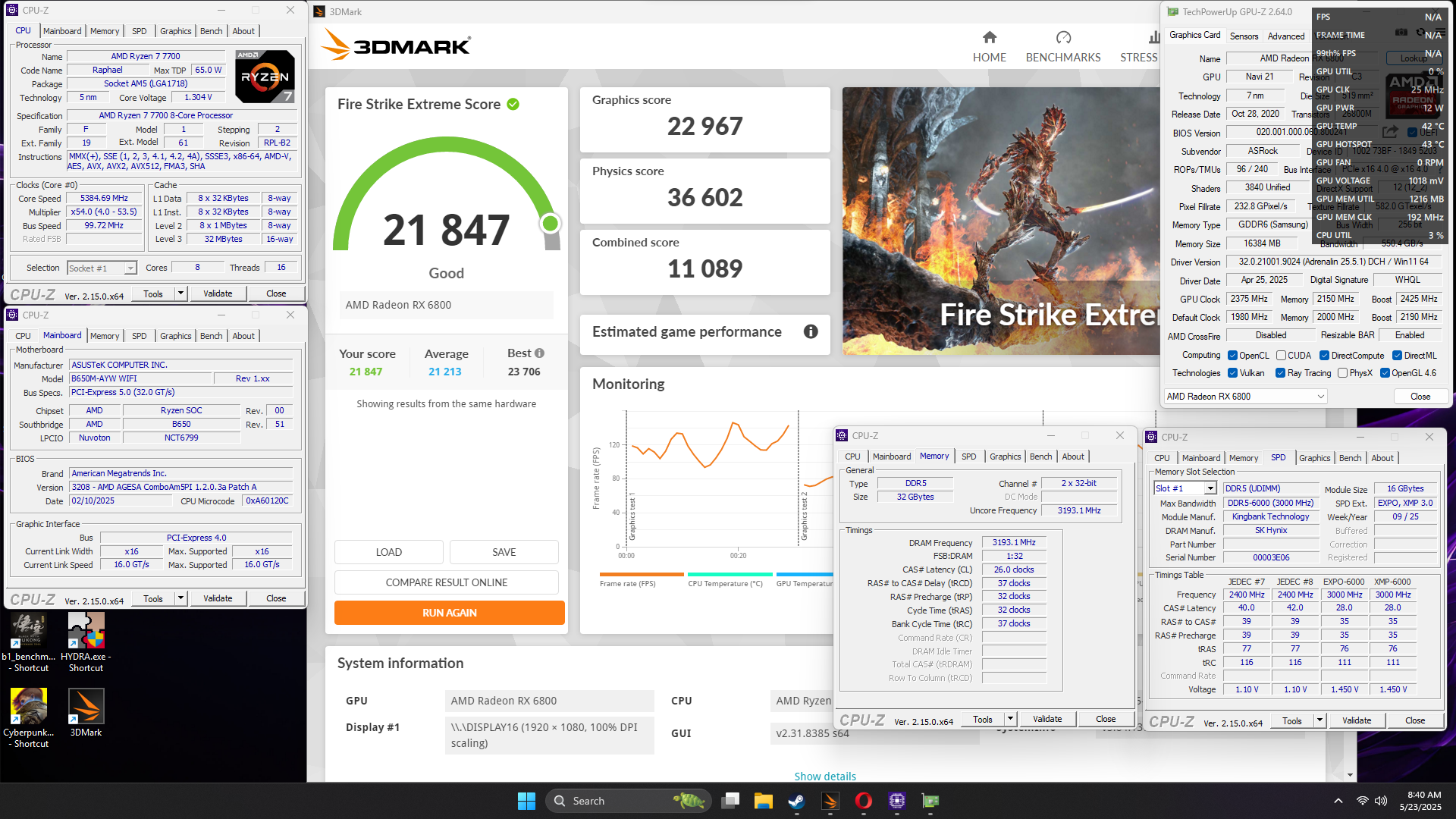The width and height of the screenshot is (1456, 819).
Task: Open About tab in CPU-Z SPD window
Action: click(x=1382, y=458)
